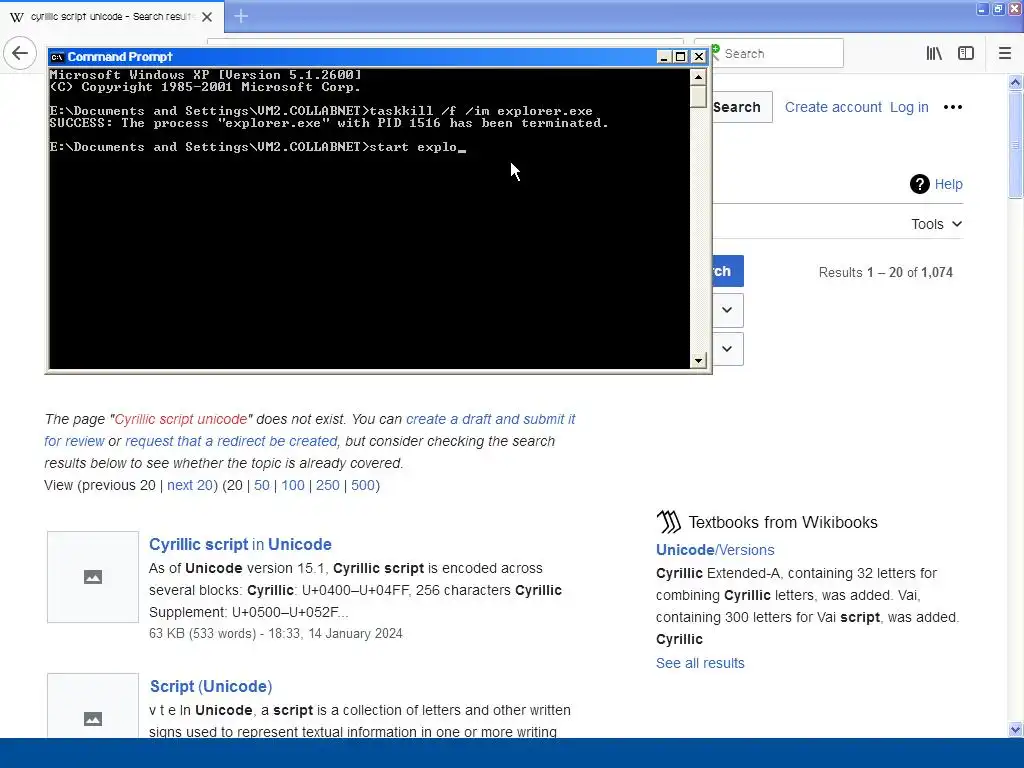Close the Wikipedia search results tab
The width and height of the screenshot is (1024, 768).
tap(207, 17)
